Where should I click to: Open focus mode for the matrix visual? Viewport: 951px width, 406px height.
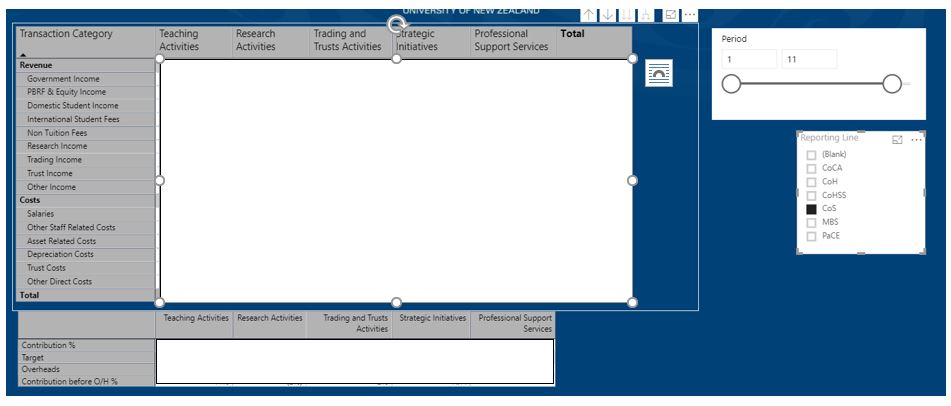tap(671, 15)
